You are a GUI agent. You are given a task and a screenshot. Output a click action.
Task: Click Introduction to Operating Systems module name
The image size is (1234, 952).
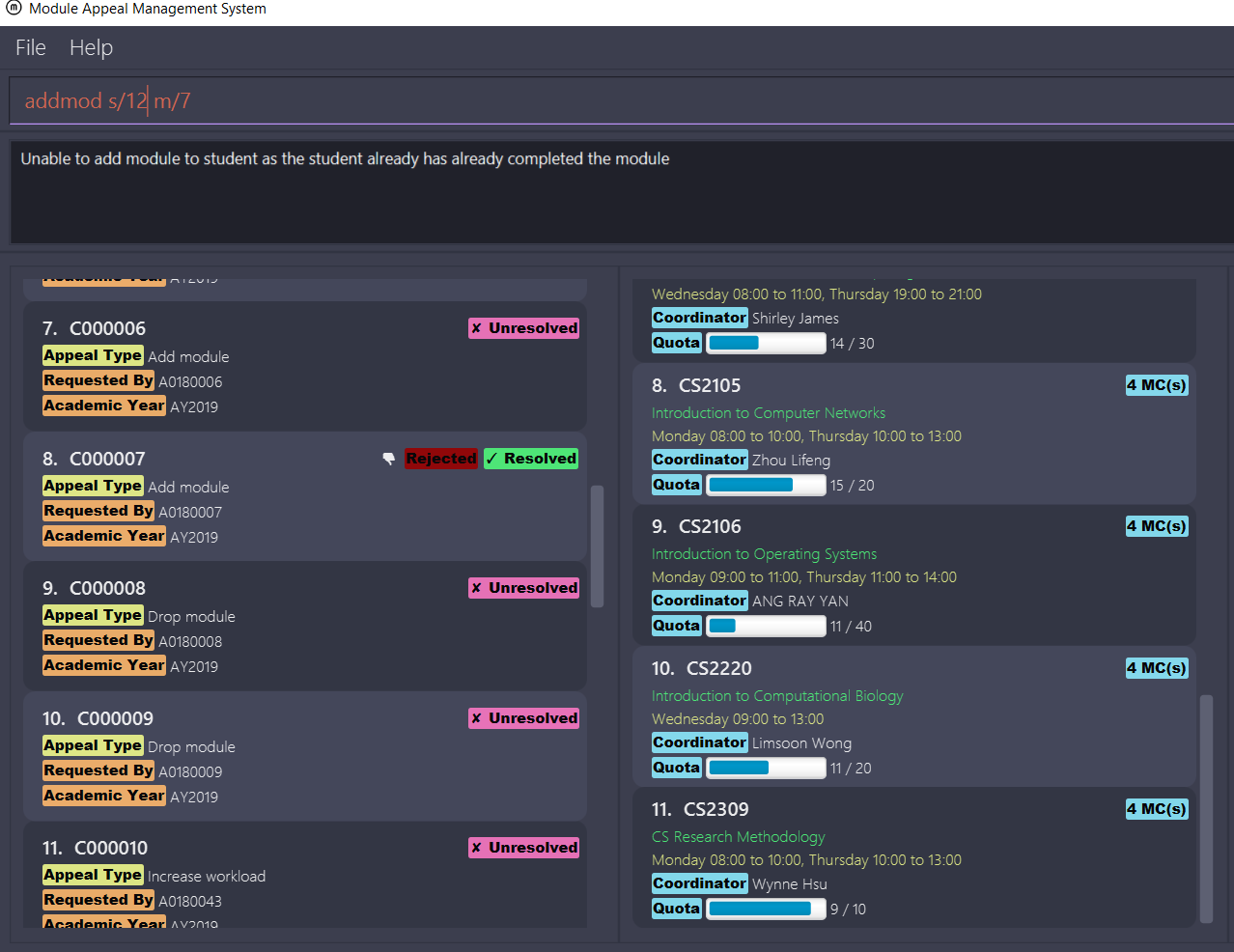pos(764,553)
